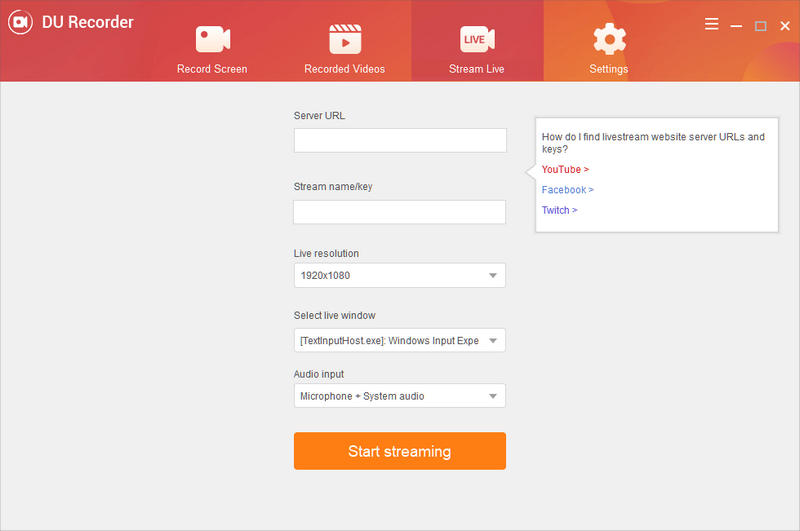Select the Stream Live icon
This screenshot has width=800, height=531.
pos(477,39)
